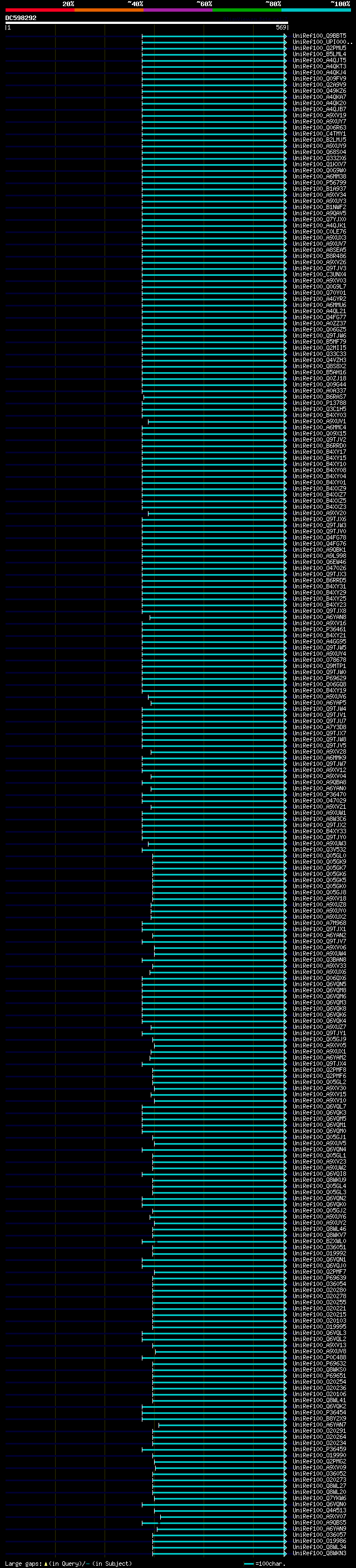Screen dimensions: 356x1568
Task: Select hit label UniRef100_B4XY17
Action: point(319,452)
